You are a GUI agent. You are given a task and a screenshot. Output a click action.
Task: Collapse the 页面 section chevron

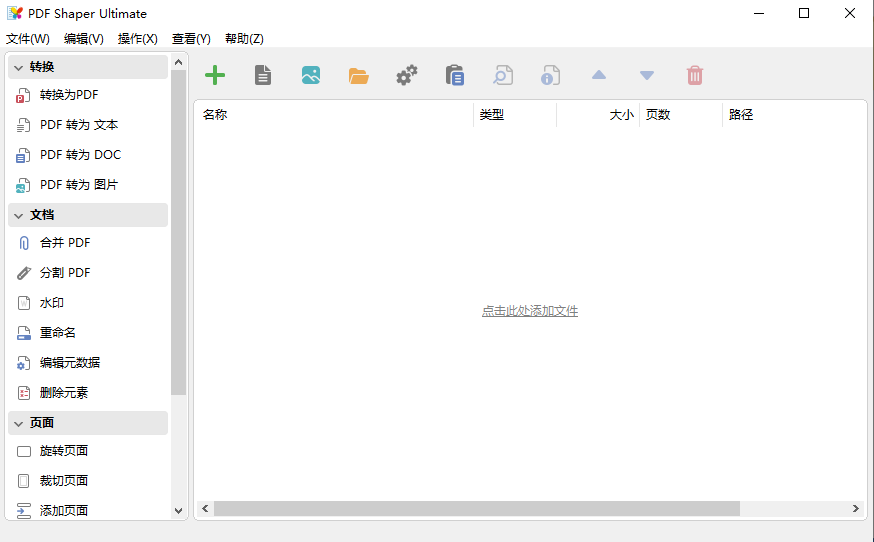(18, 424)
